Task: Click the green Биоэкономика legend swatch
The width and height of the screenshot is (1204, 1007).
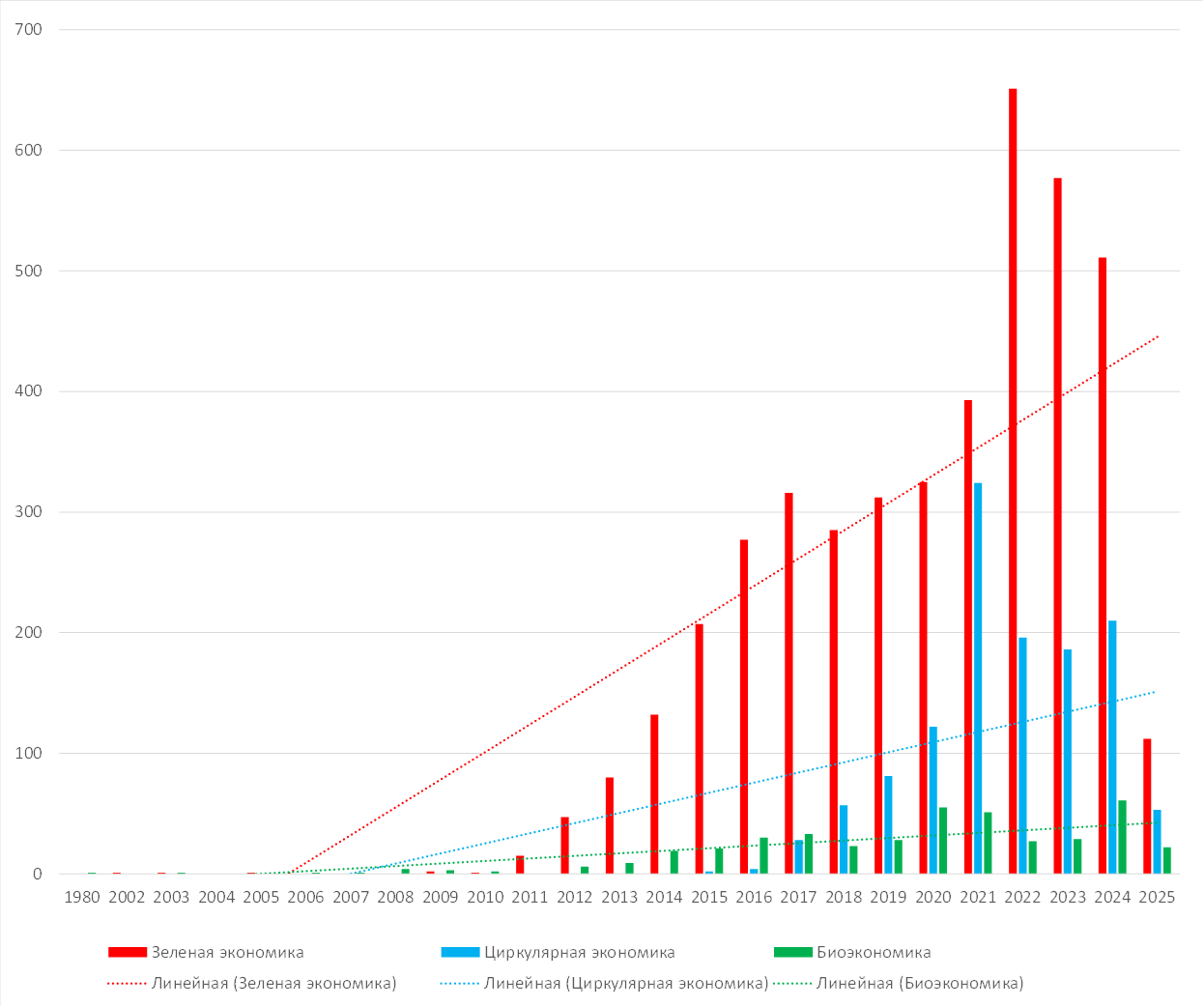Action: [x=792, y=952]
